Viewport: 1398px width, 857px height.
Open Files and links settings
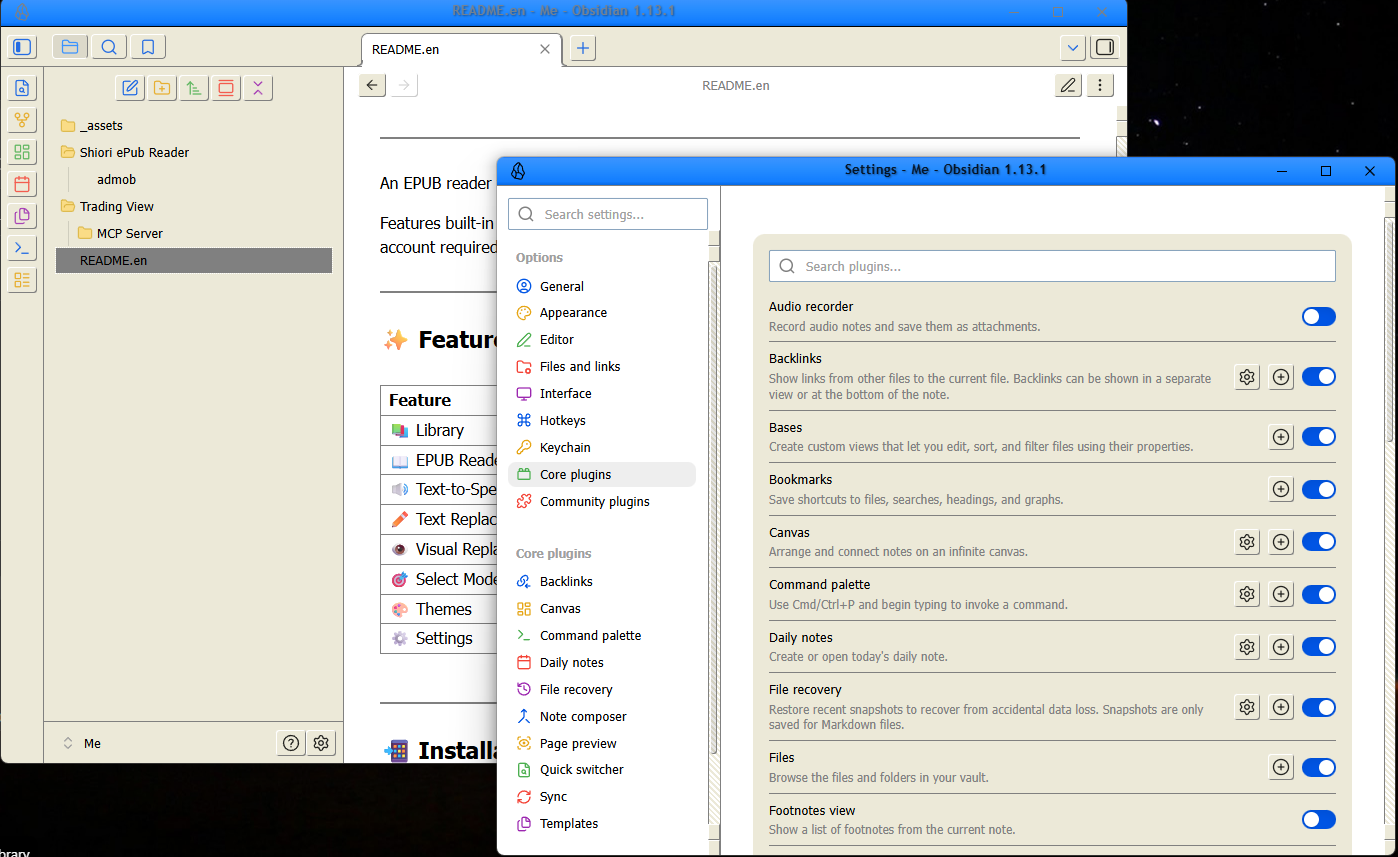coord(602,367)
